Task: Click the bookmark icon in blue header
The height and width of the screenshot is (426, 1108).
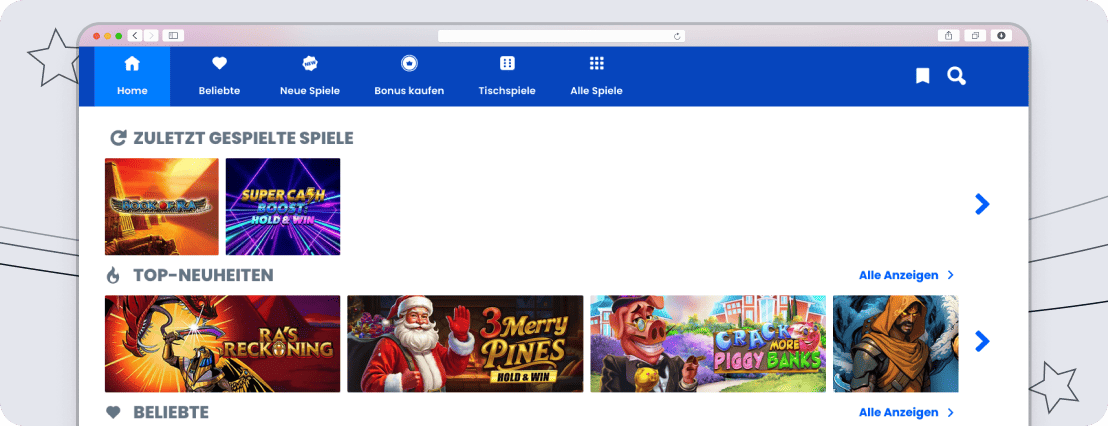Action: [x=922, y=76]
